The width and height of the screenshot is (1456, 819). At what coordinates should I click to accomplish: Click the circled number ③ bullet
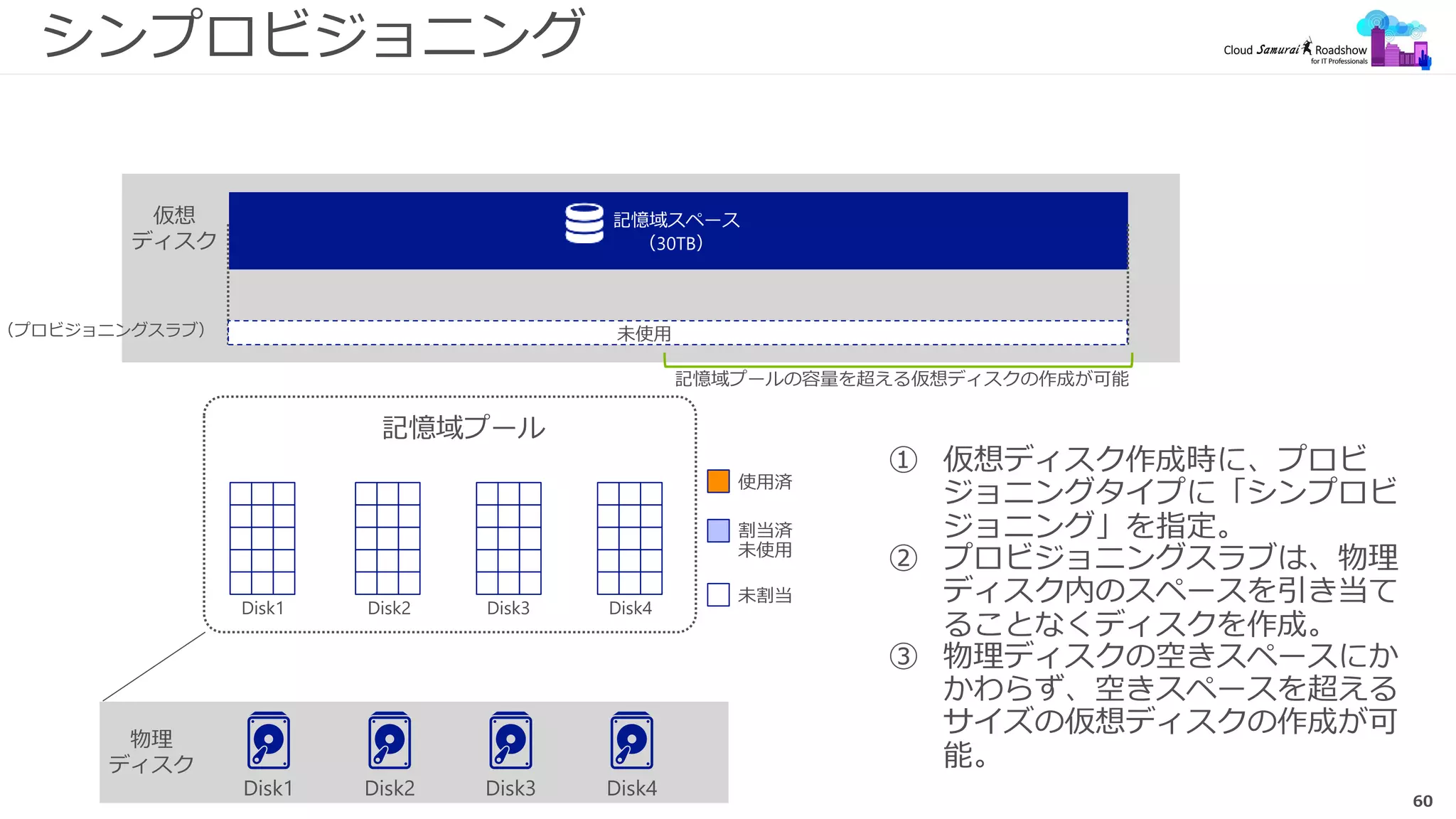(x=904, y=656)
